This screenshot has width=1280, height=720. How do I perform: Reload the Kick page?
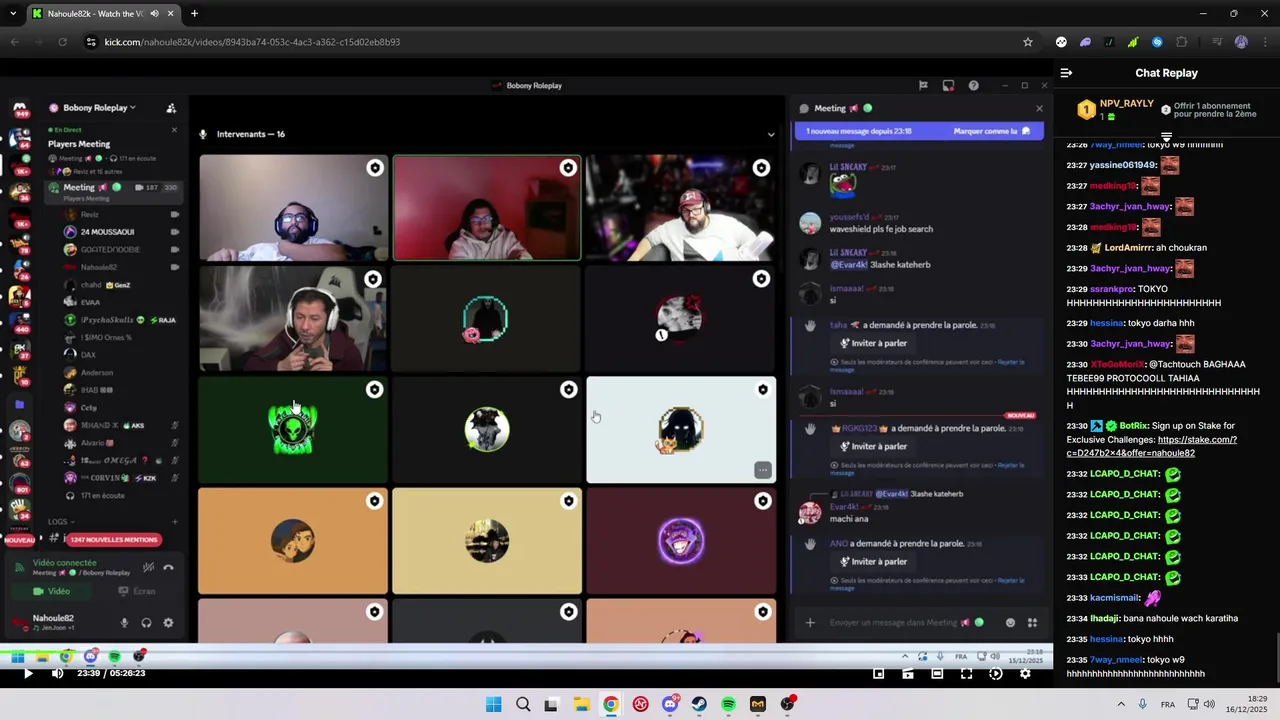tap(62, 42)
